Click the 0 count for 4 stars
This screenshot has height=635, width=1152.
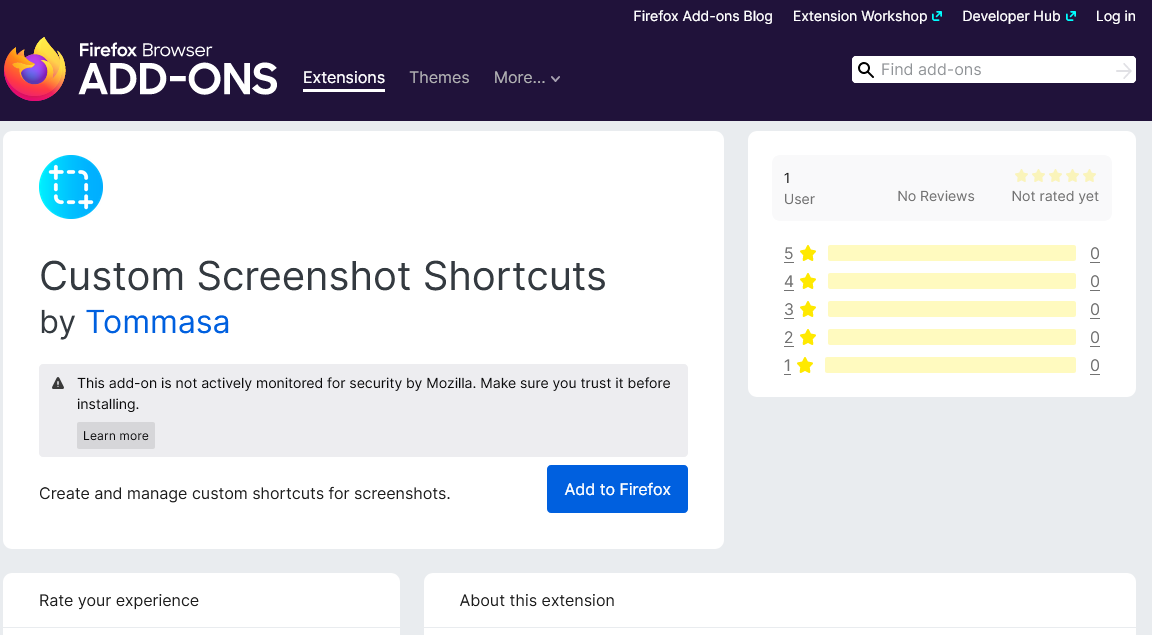pos(1095,281)
